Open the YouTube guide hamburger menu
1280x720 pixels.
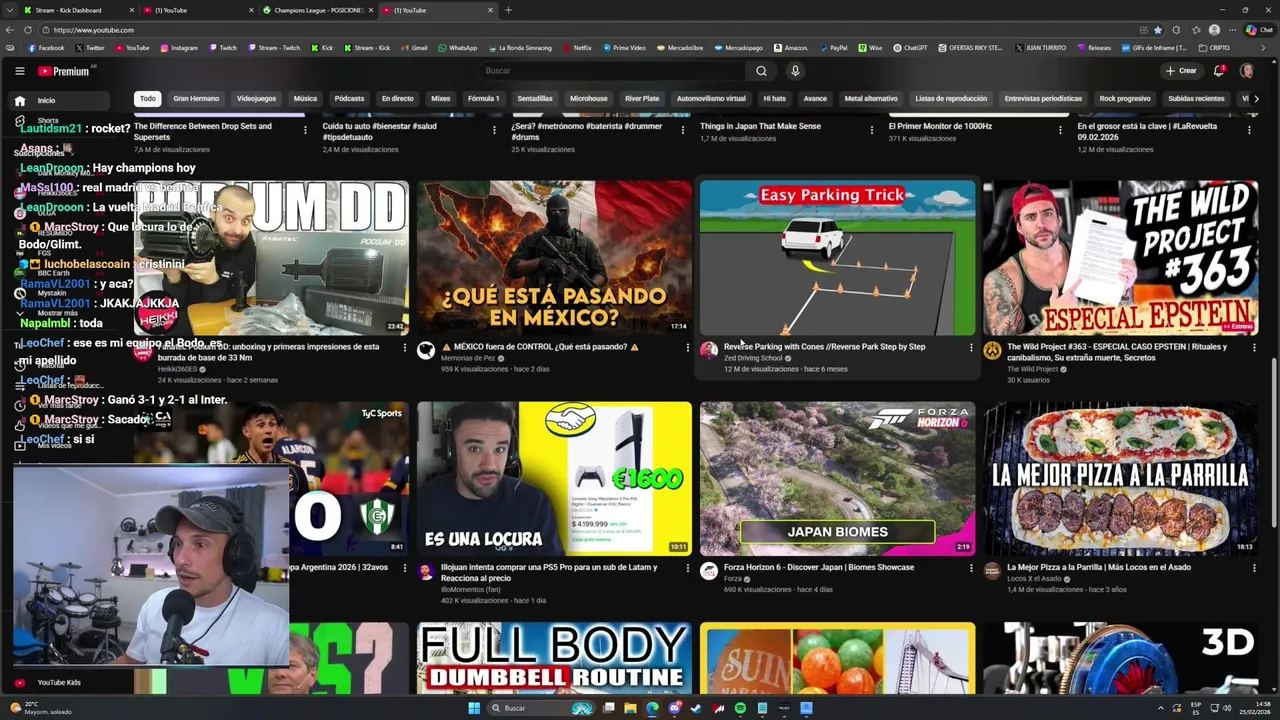point(19,71)
